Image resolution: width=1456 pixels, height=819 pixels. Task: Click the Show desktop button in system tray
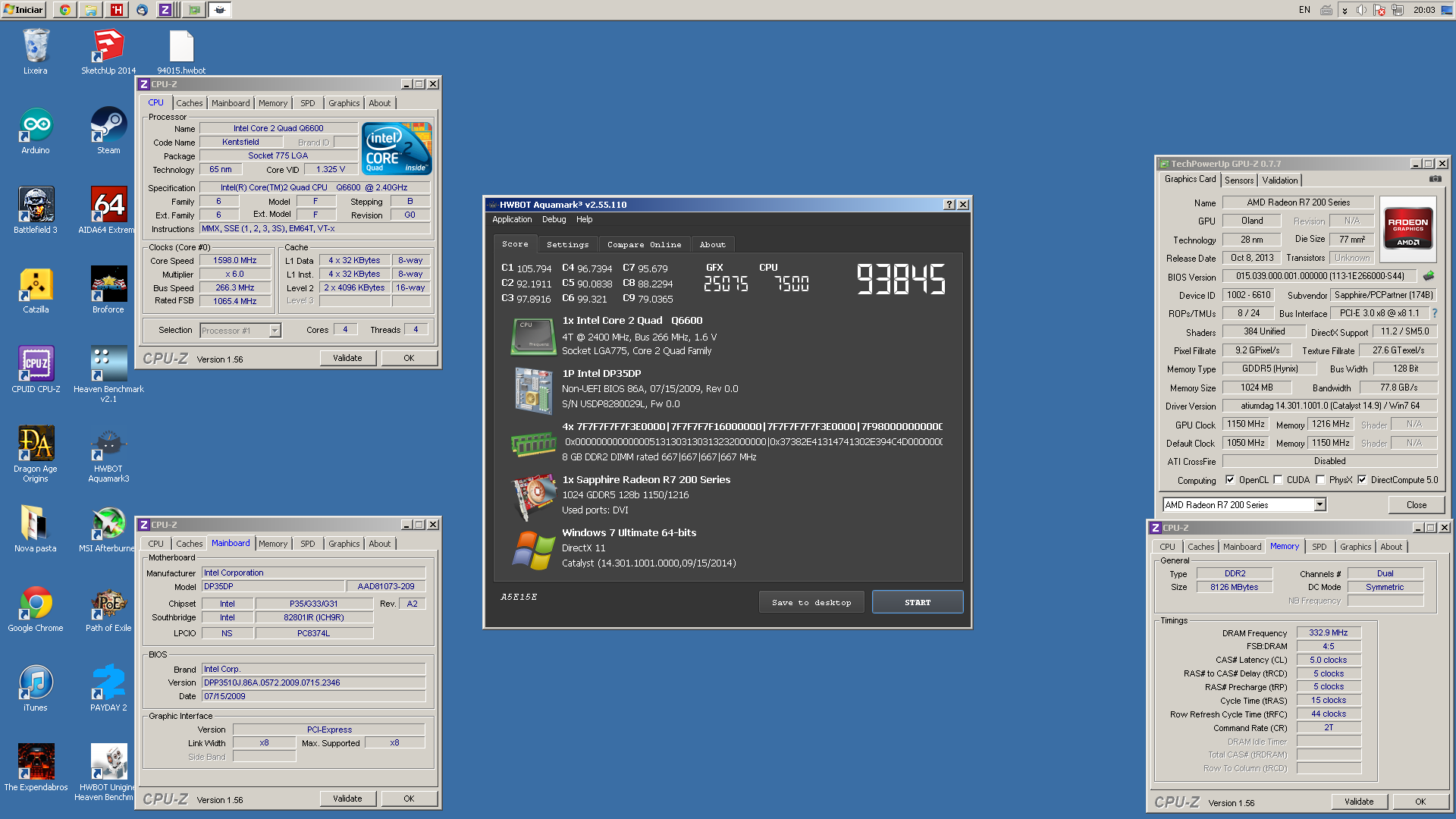pos(1446,10)
